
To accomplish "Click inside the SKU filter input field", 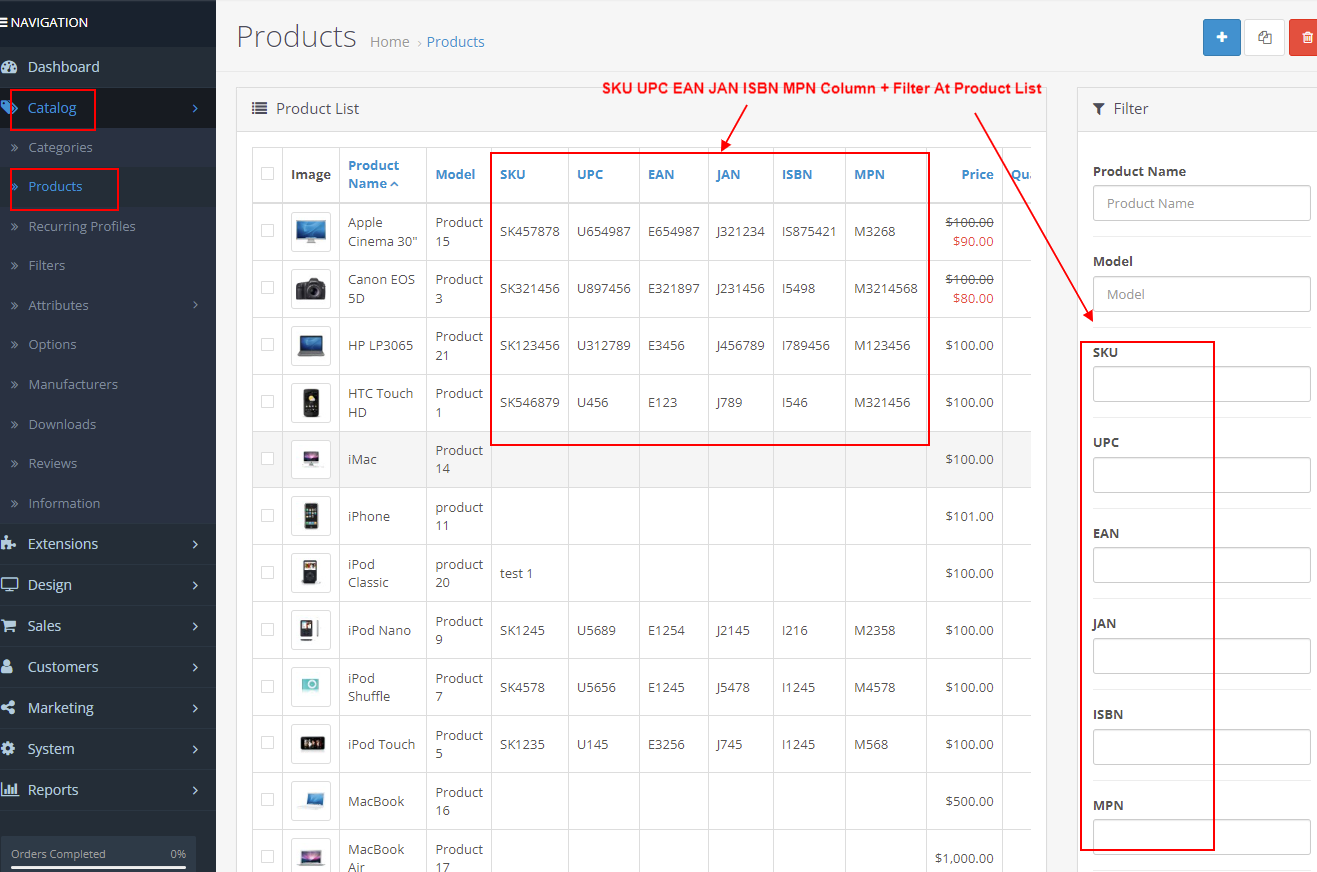I will point(1200,384).
